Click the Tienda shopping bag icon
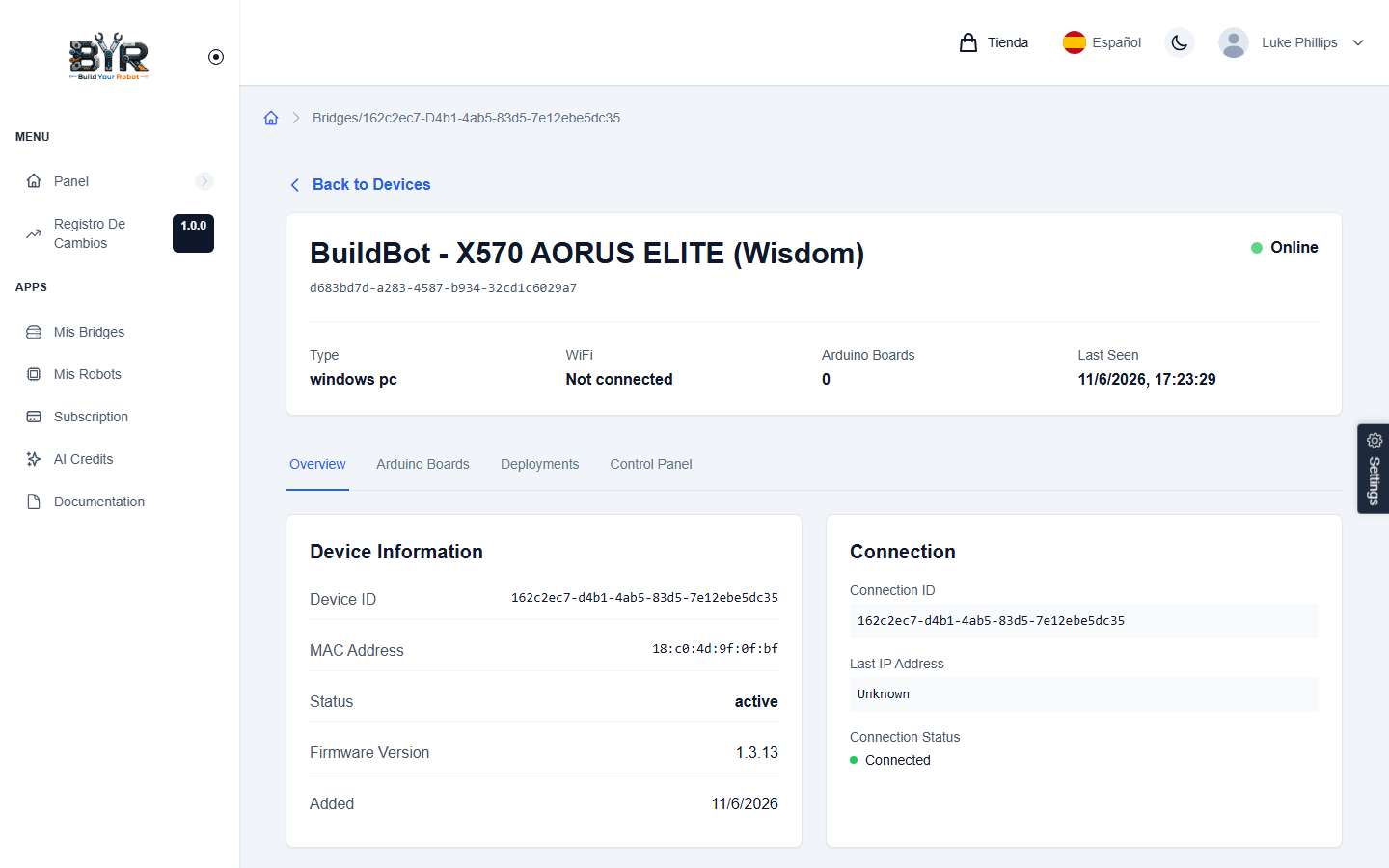This screenshot has width=1389, height=868. pyautogui.click(x=968, y=42)
